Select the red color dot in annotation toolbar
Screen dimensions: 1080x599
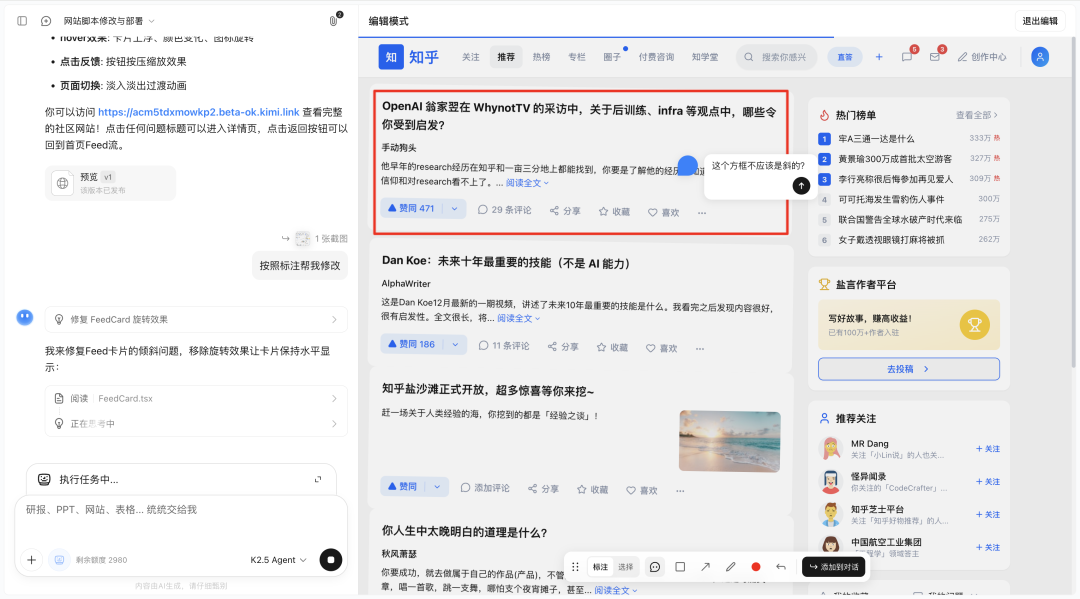tap(756, 566)
